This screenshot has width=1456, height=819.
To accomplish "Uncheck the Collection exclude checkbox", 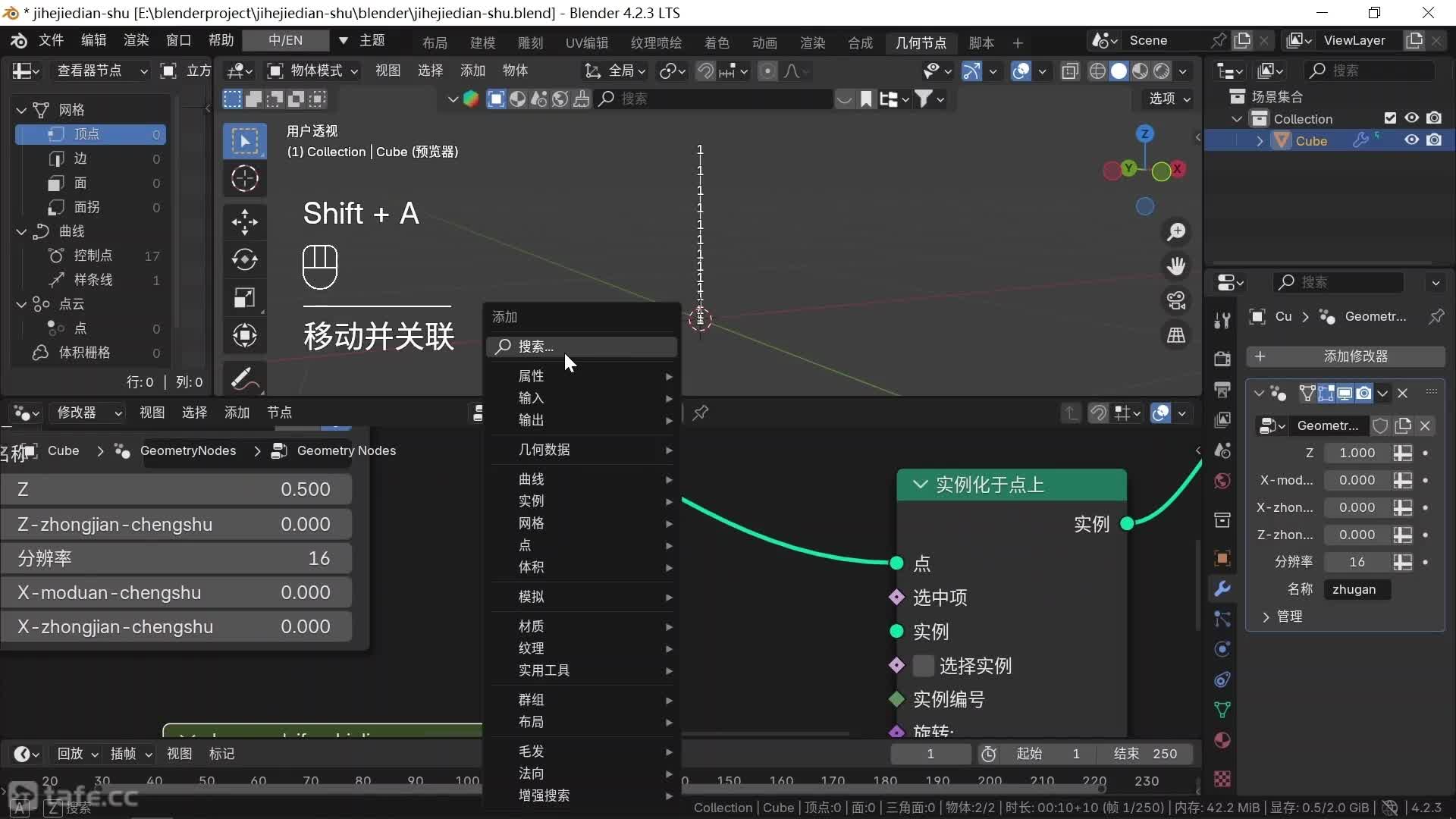I will click(x=1390, y=118).
